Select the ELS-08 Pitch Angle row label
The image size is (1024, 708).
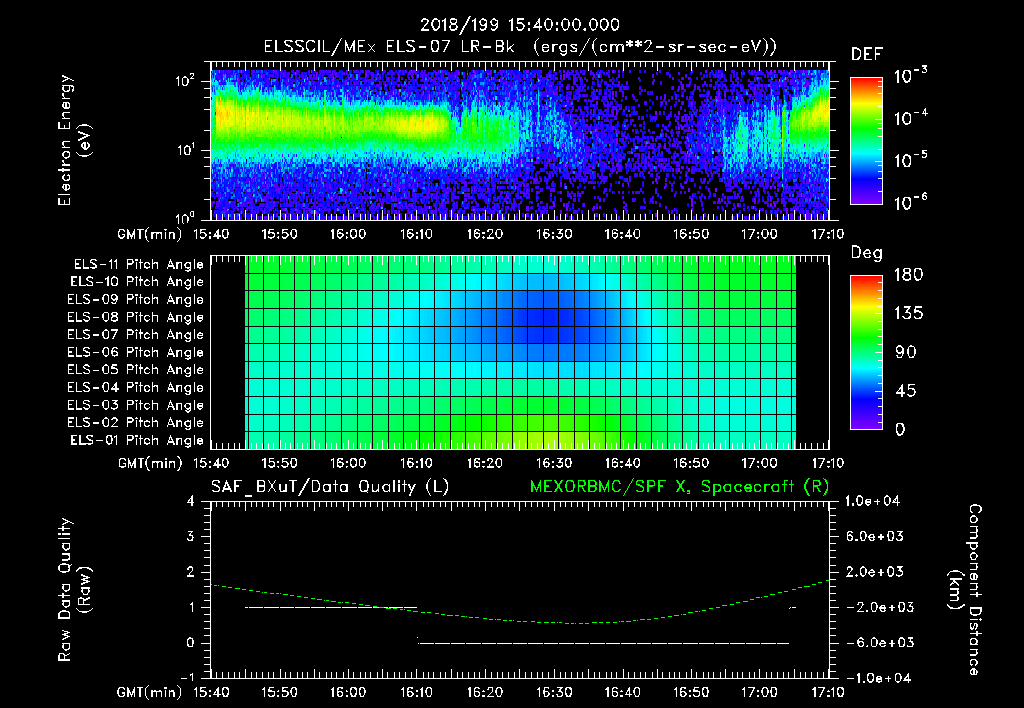(x=135, y=317)
